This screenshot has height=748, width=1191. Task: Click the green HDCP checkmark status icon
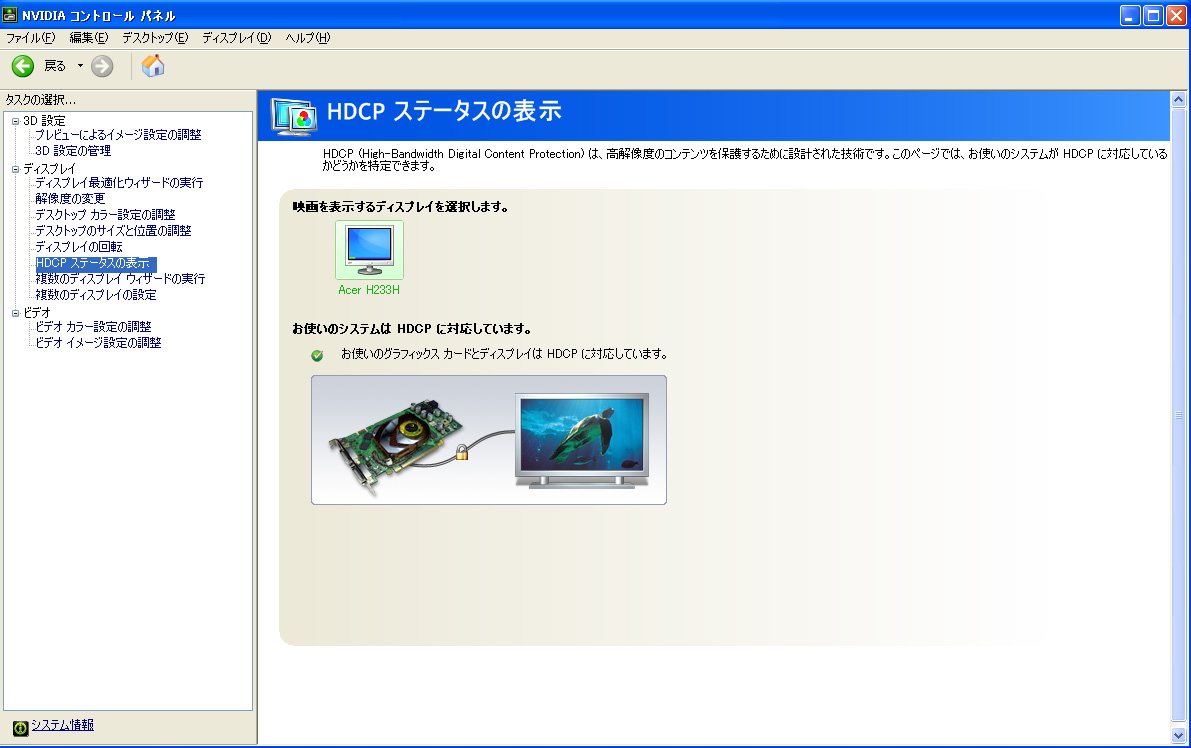click(317, 355)
